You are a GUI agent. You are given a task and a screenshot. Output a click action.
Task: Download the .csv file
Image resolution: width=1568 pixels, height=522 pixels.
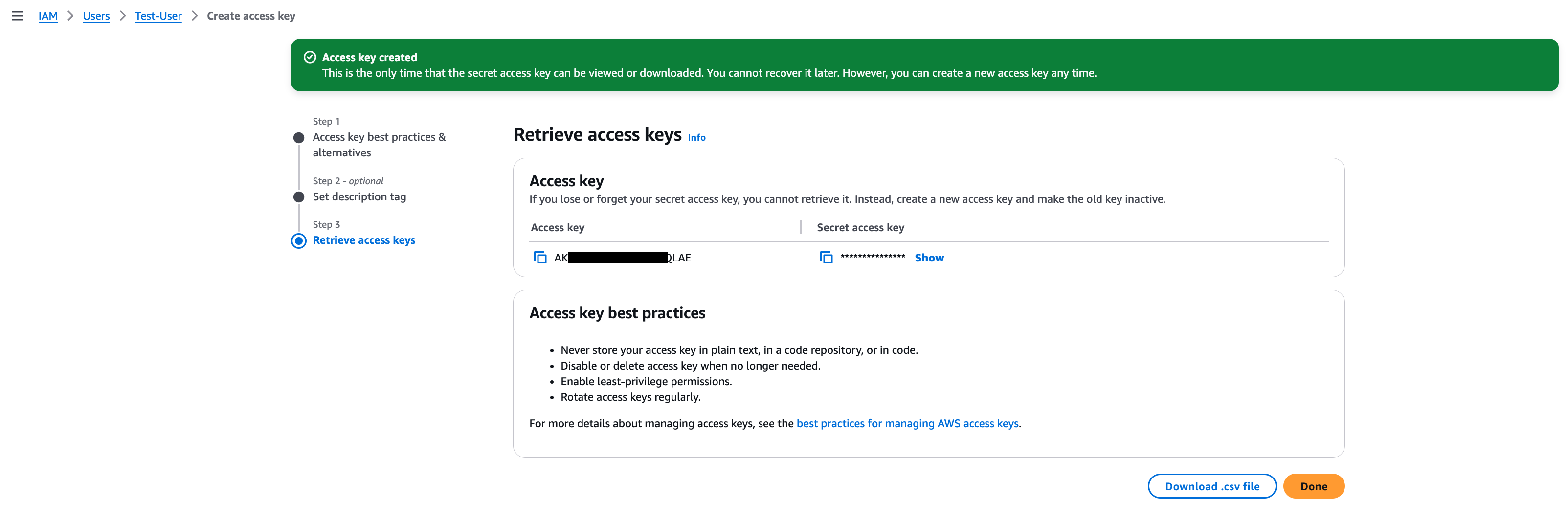pos(1211,486)
